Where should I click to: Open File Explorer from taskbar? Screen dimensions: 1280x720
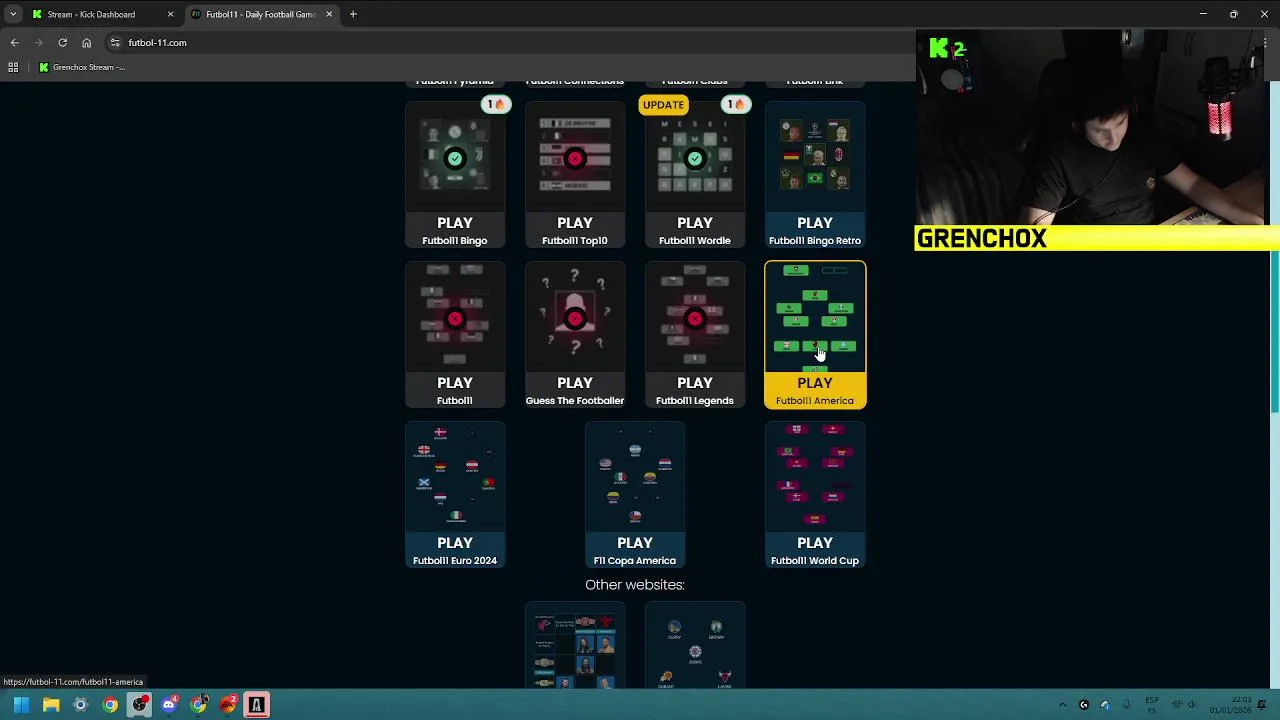coord(51,705)
